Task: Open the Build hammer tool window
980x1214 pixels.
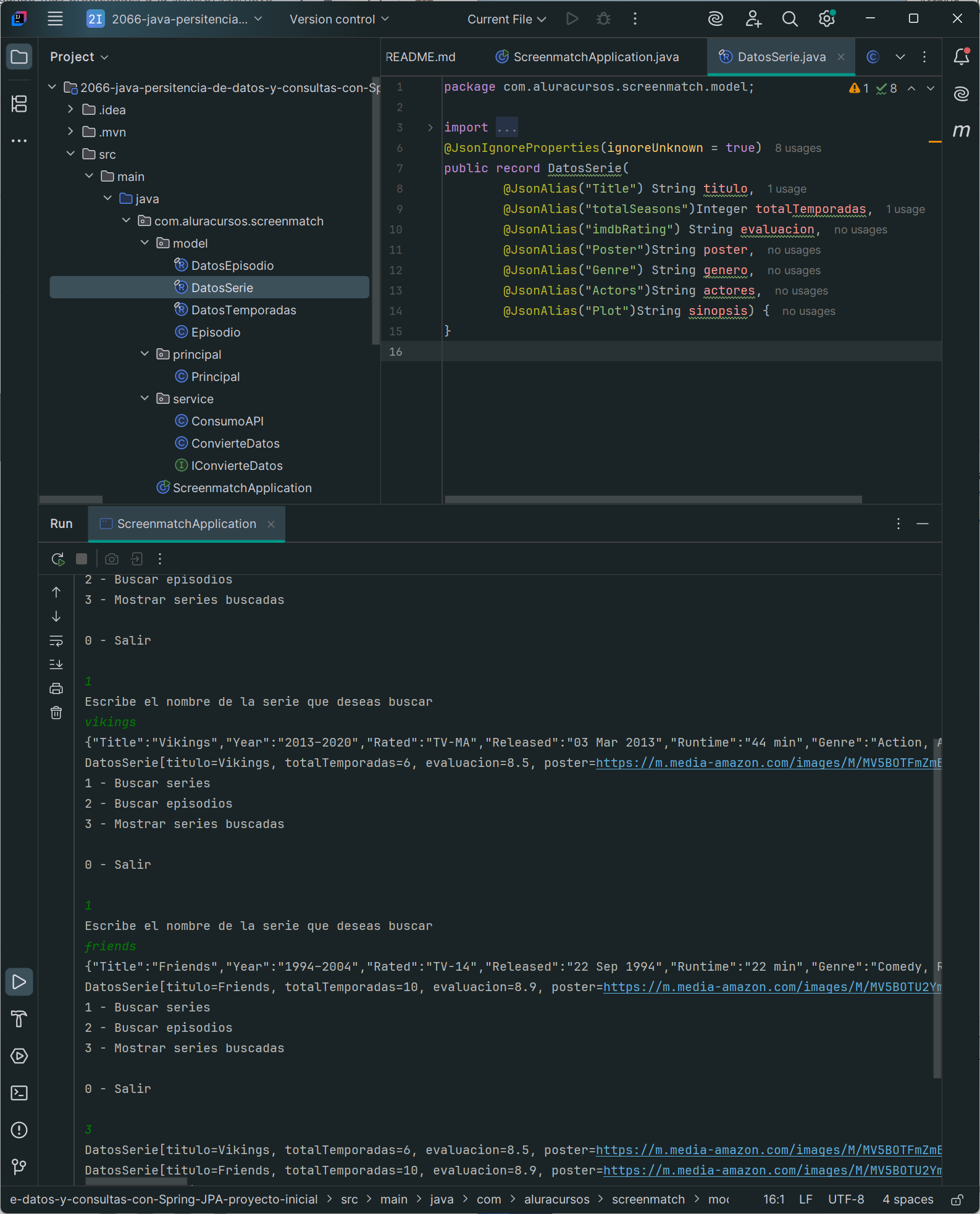Action: tap(19, 1019)
